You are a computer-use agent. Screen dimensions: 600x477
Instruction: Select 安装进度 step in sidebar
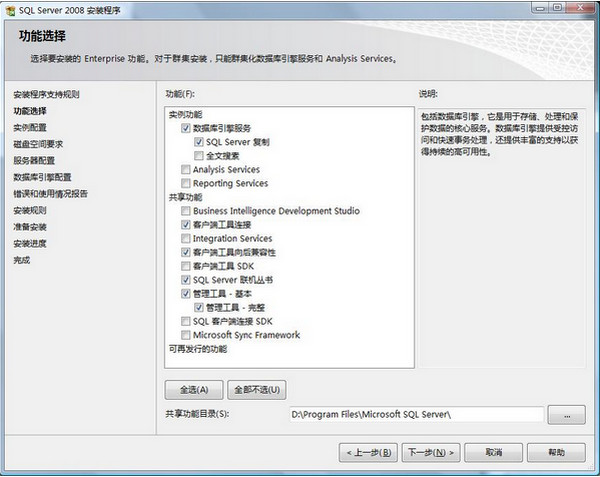(30, 243)
